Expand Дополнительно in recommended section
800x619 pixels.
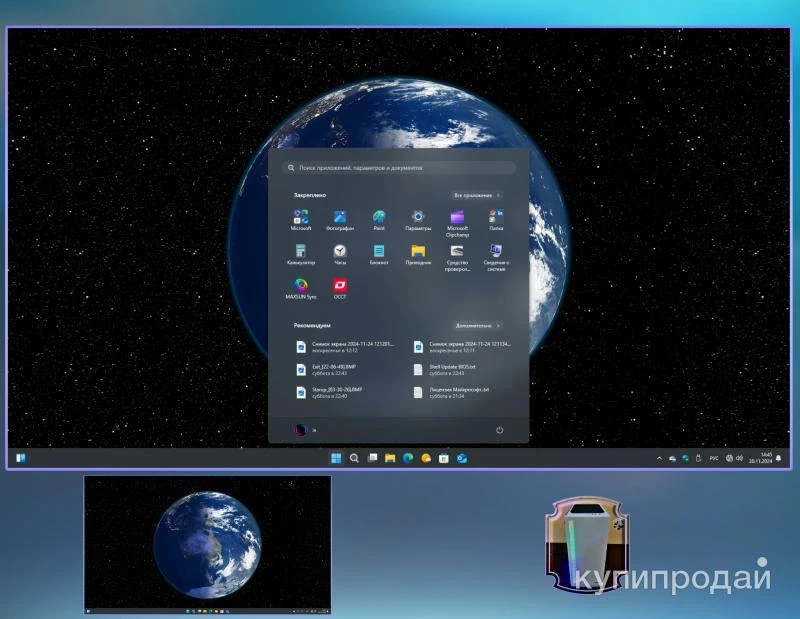[x=477, y=325]
